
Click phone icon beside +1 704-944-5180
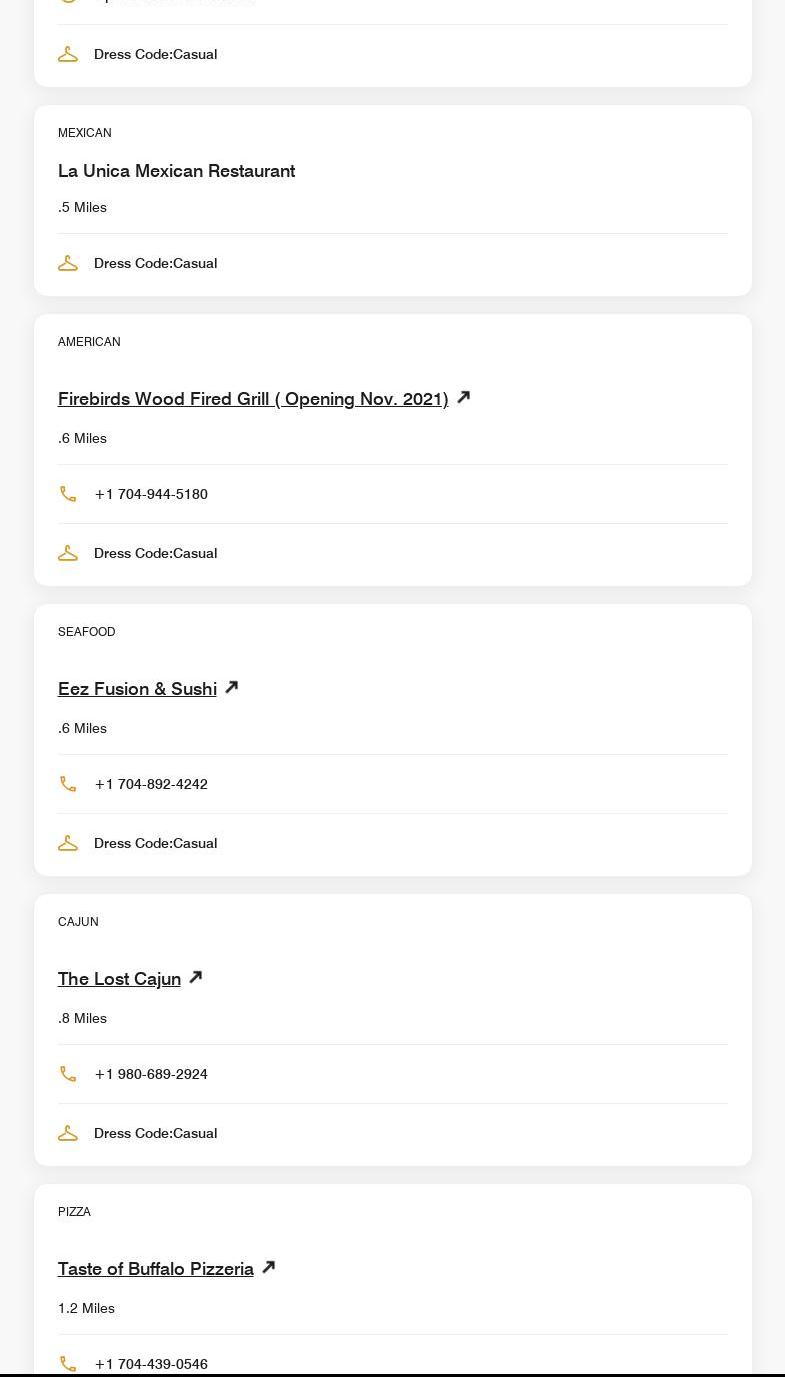[x=68, y=494]
